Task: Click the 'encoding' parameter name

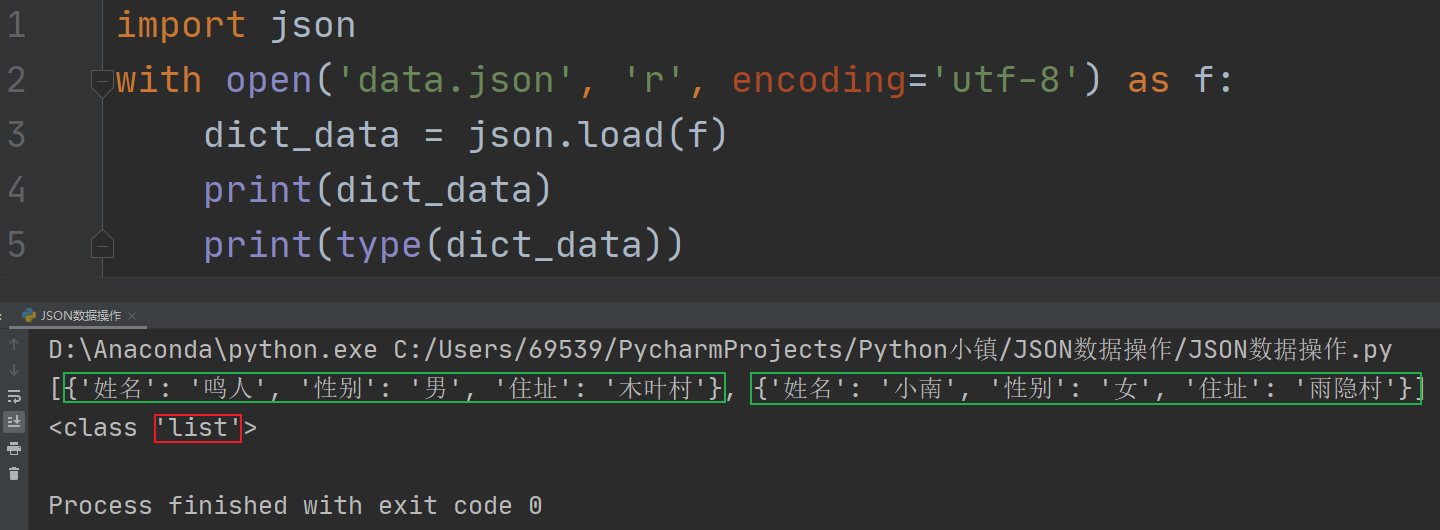Action: 819,80
